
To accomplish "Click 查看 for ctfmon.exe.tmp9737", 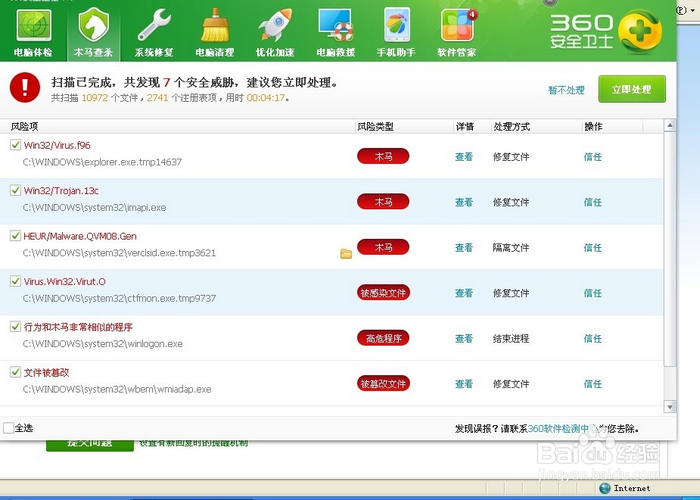I will point(464,293).
